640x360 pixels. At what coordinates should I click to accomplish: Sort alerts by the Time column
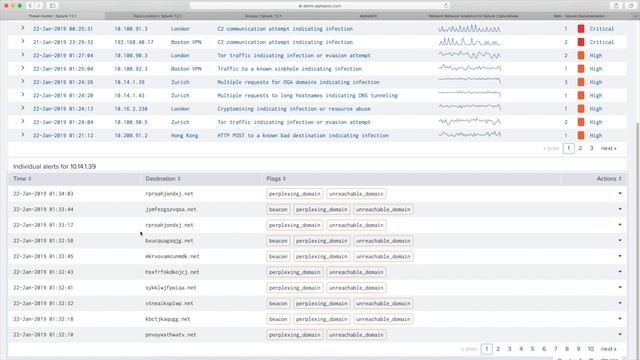[22, 179]
